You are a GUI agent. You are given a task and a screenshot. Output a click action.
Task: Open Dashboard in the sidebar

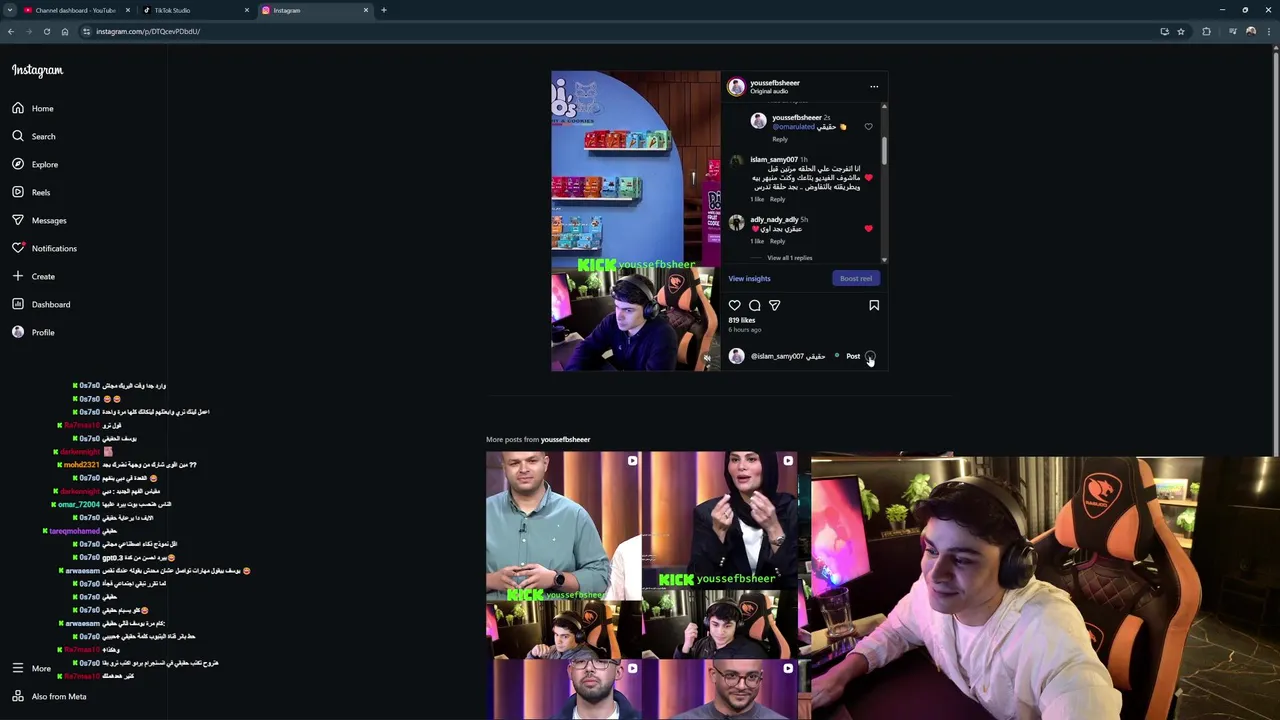[41, 304]
